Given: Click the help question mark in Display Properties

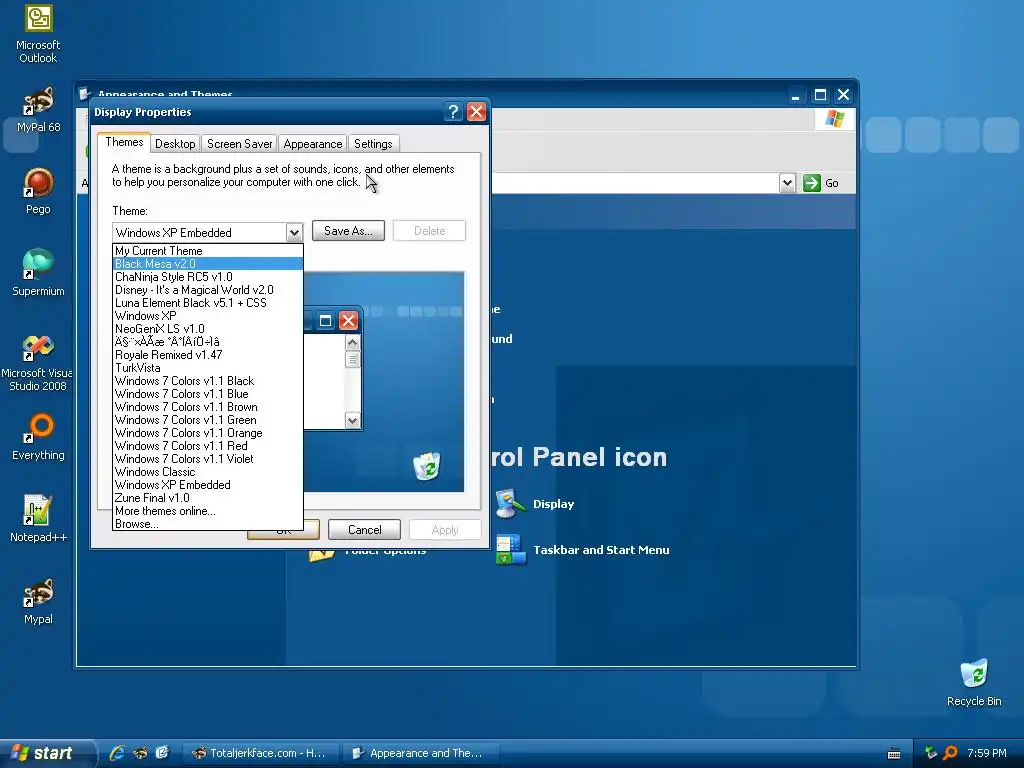Looking at the screenshot, I should [453, 112].
